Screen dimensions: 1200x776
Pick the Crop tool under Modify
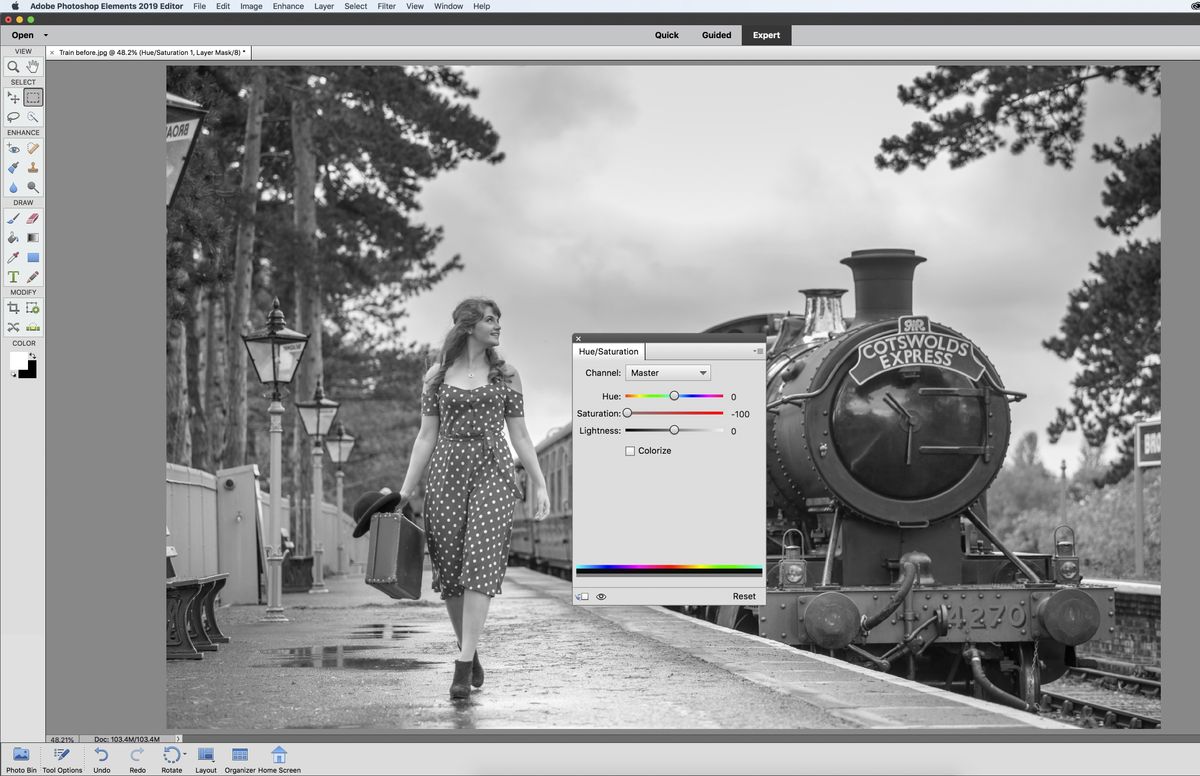point(12,308)
